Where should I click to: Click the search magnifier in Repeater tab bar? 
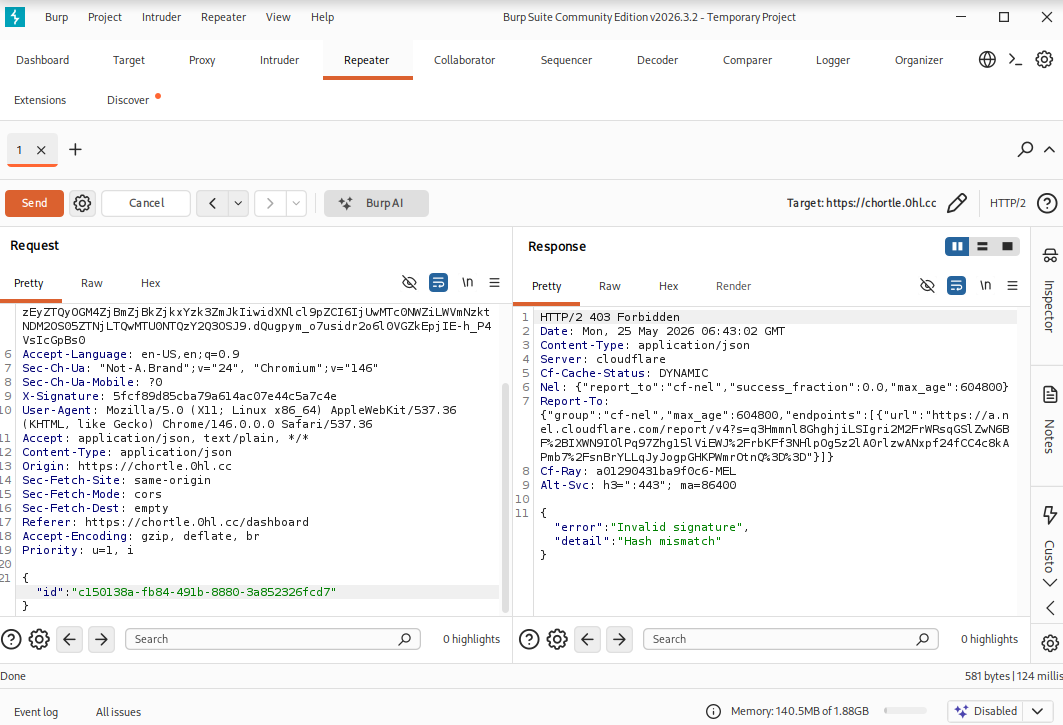point(1025,149)
